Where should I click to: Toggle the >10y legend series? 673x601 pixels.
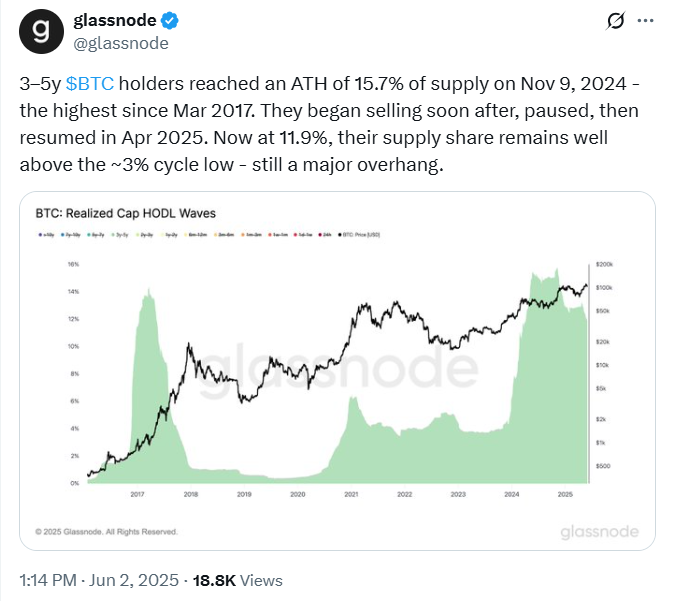pos(43,235)
